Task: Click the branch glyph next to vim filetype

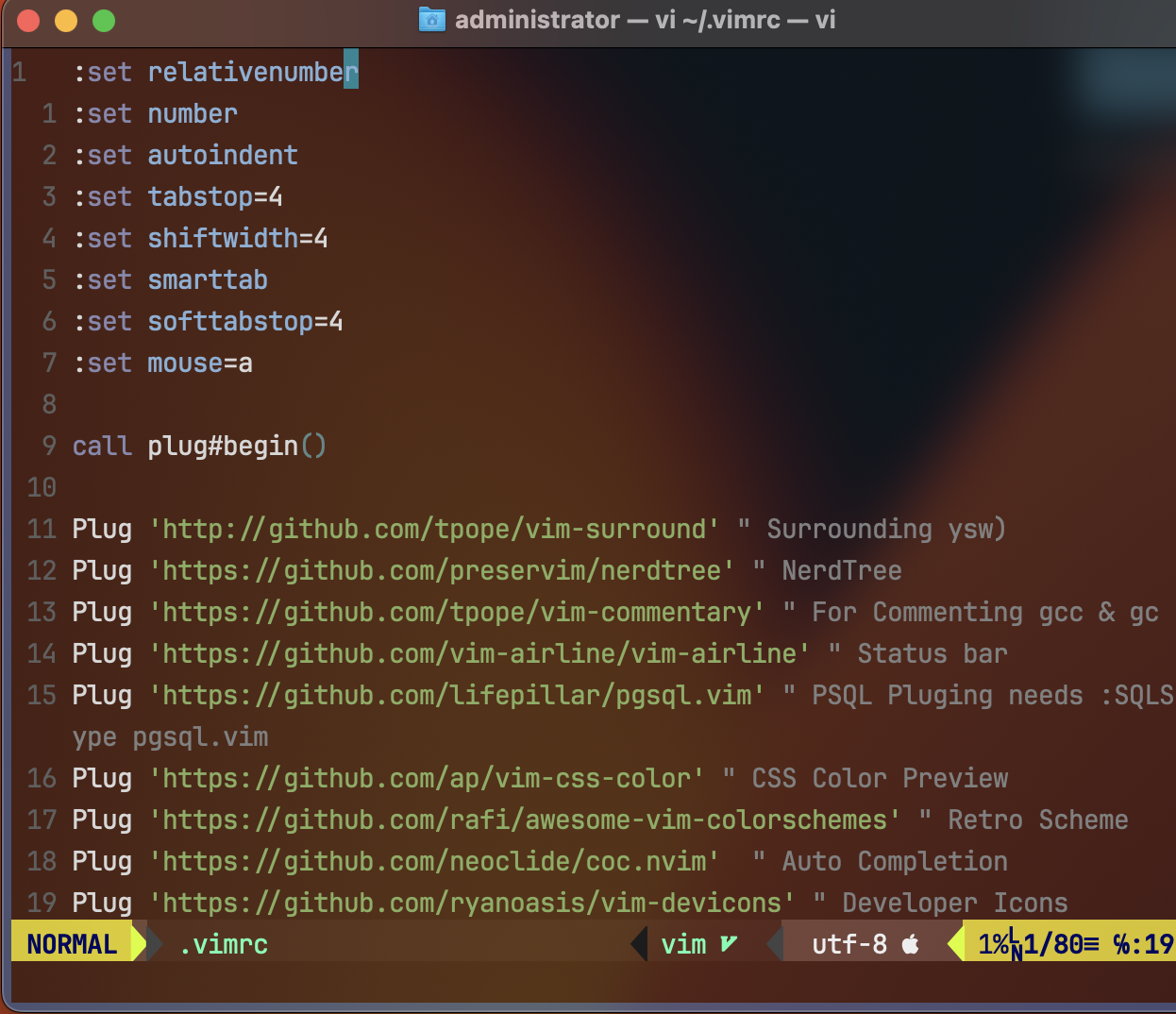Action: click(x=729, y=942)
